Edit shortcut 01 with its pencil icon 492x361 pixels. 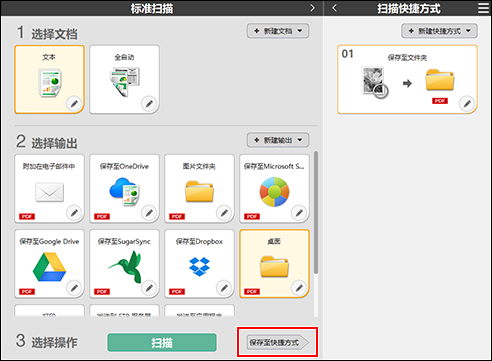point(467,103)
